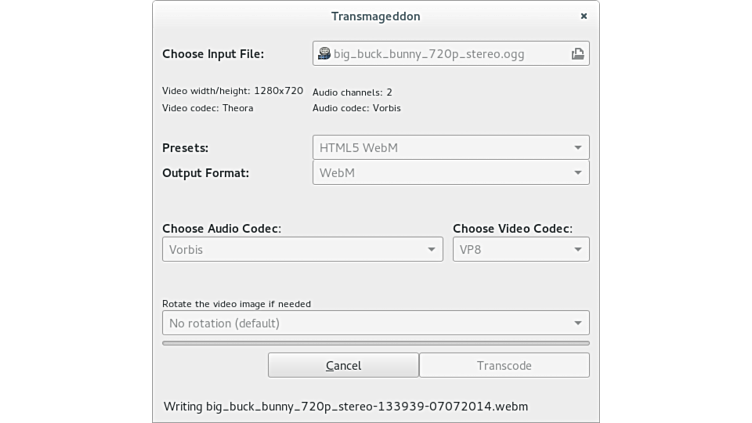
Task: Click the 'Video codec: Theora' info label
Action: pos(208,108)
